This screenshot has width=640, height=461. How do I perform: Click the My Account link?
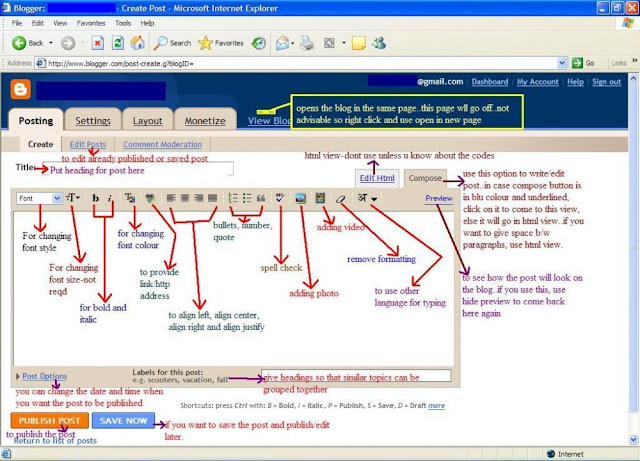click(537, 82)
